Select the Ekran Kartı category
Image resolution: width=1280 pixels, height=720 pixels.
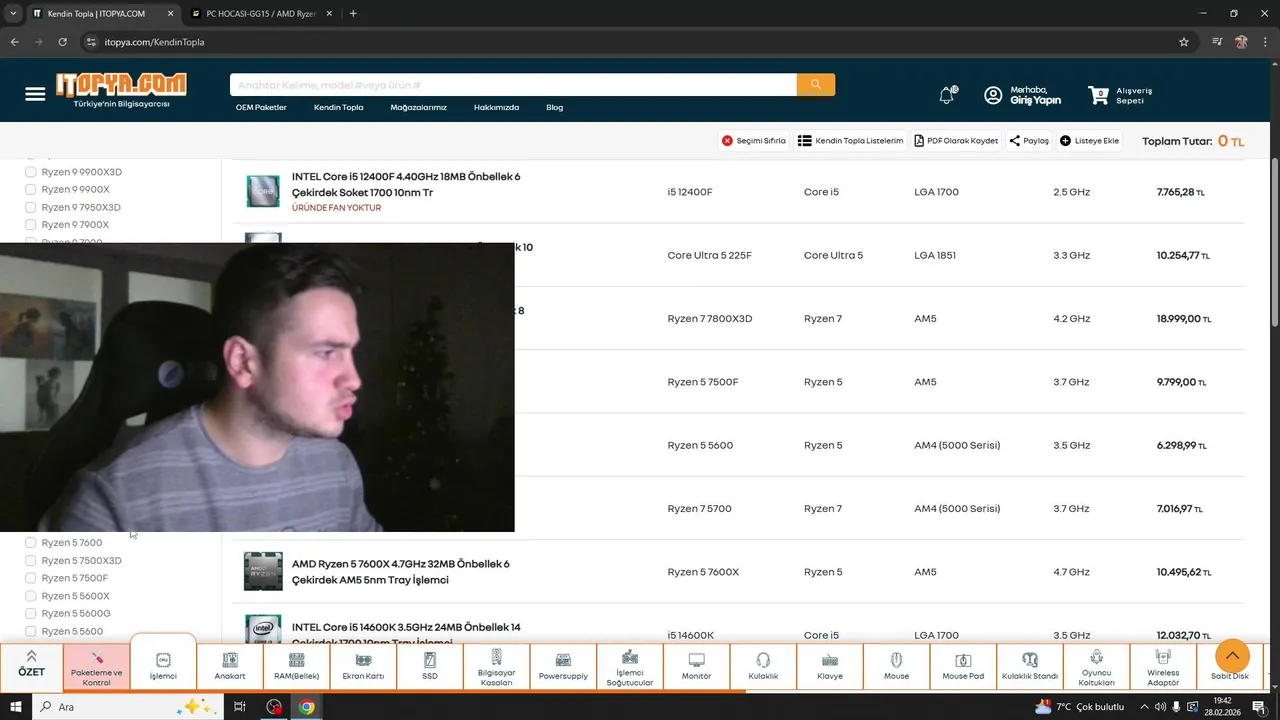click(363, 666)
